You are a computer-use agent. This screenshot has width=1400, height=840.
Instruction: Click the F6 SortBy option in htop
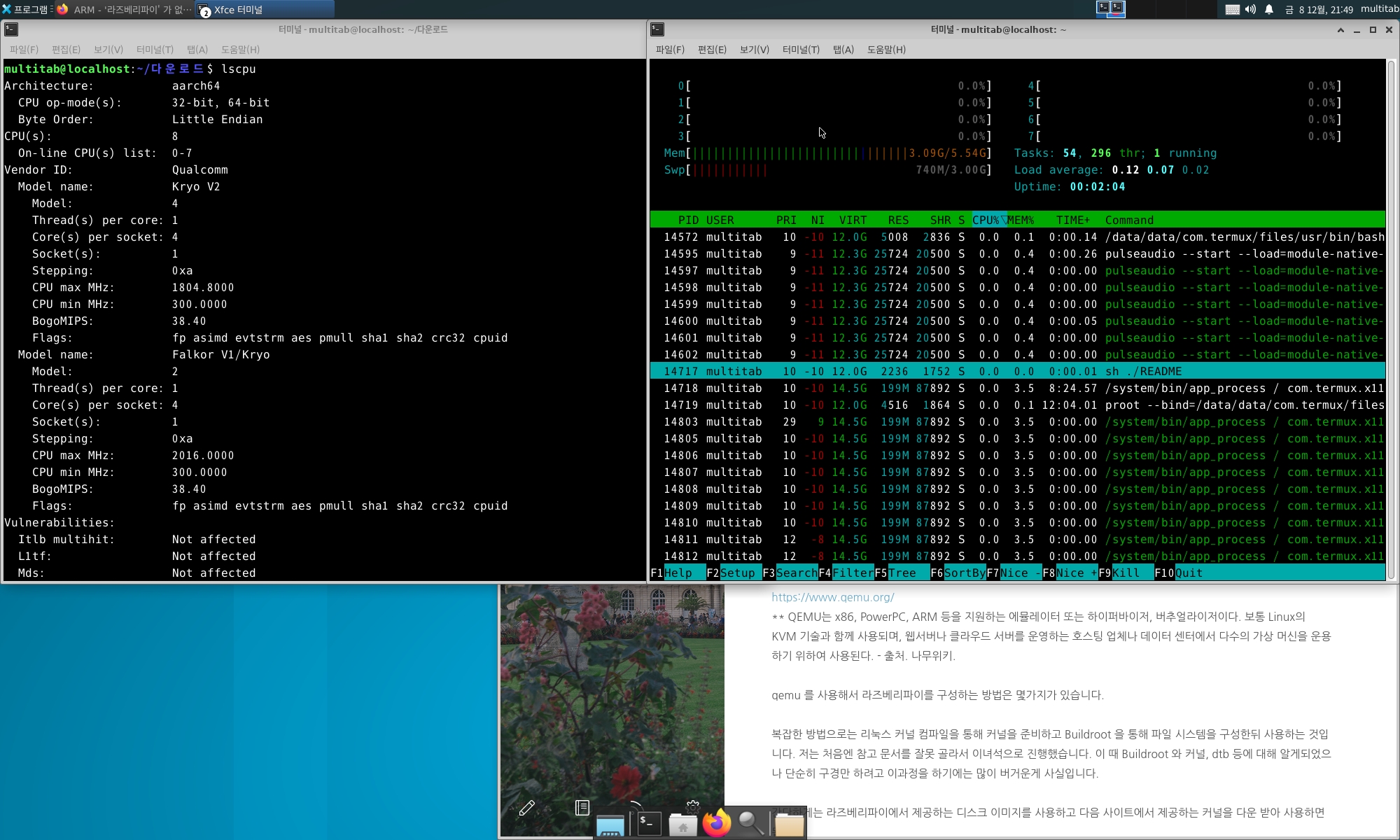tap(964, 573)
